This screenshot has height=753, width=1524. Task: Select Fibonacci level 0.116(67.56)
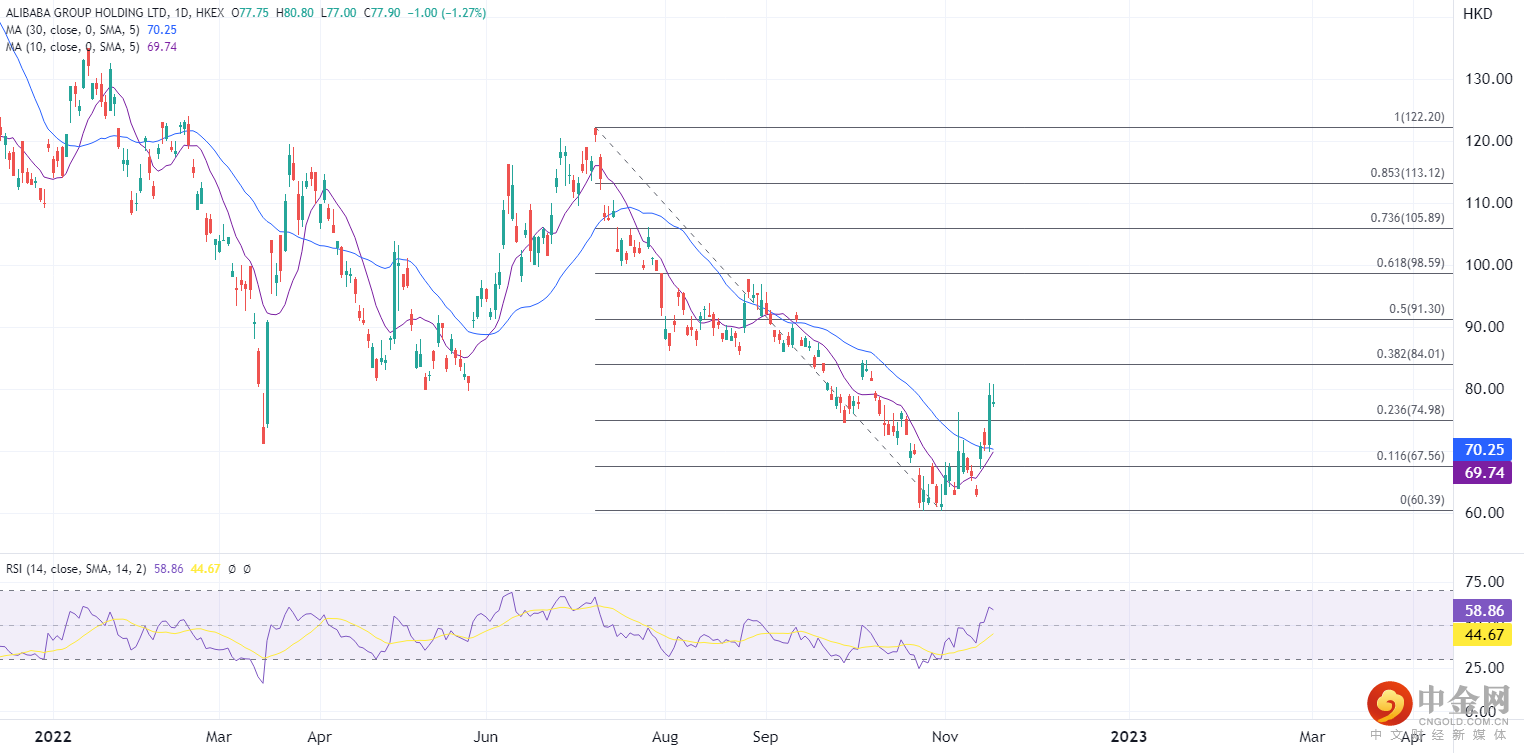[1410, 456]
